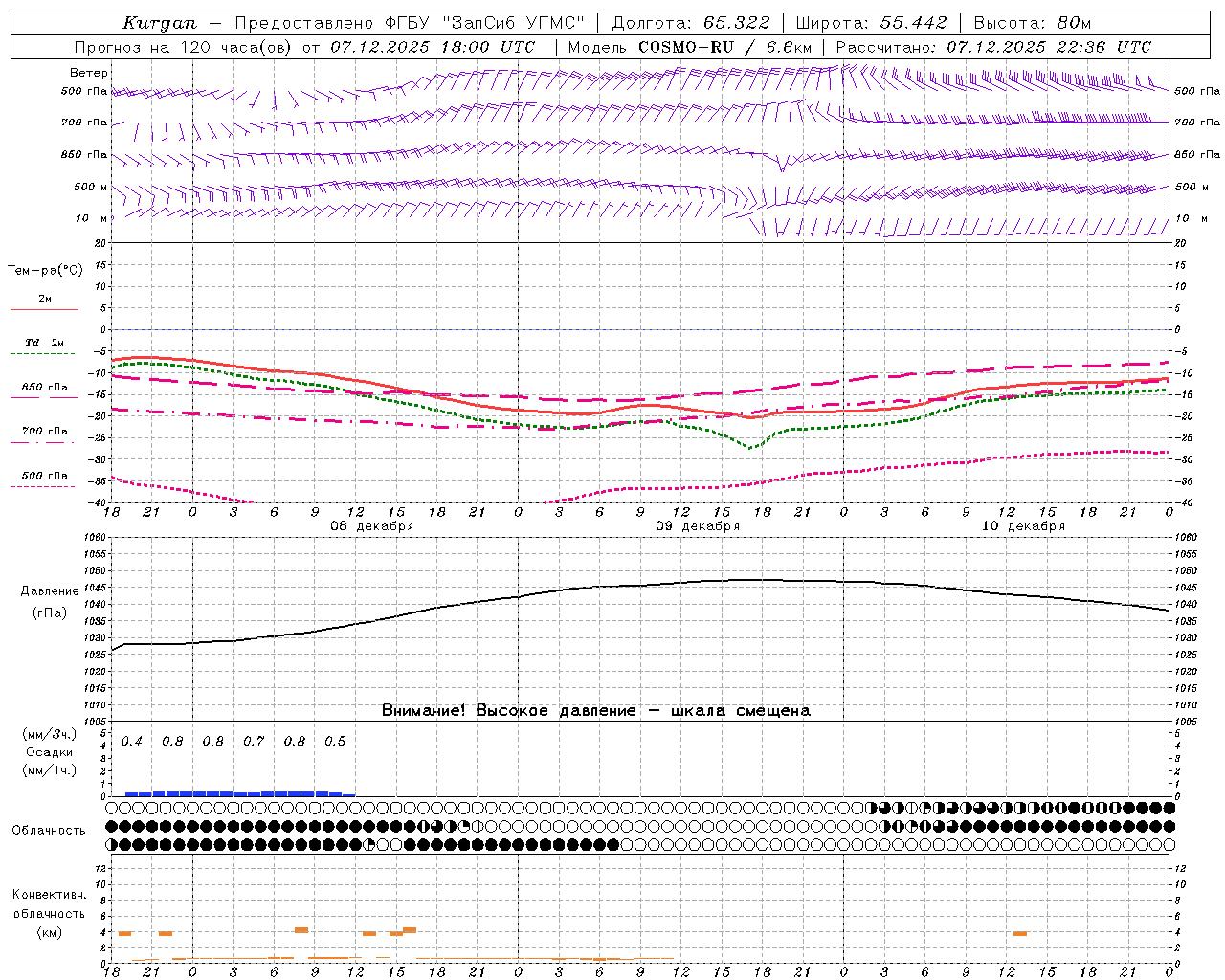This screenshot has height=980, width=1225.
Task: Click the model name "COSMO-RU / 6.6км"
Action: pyautogui.click(x=724, y=47)
